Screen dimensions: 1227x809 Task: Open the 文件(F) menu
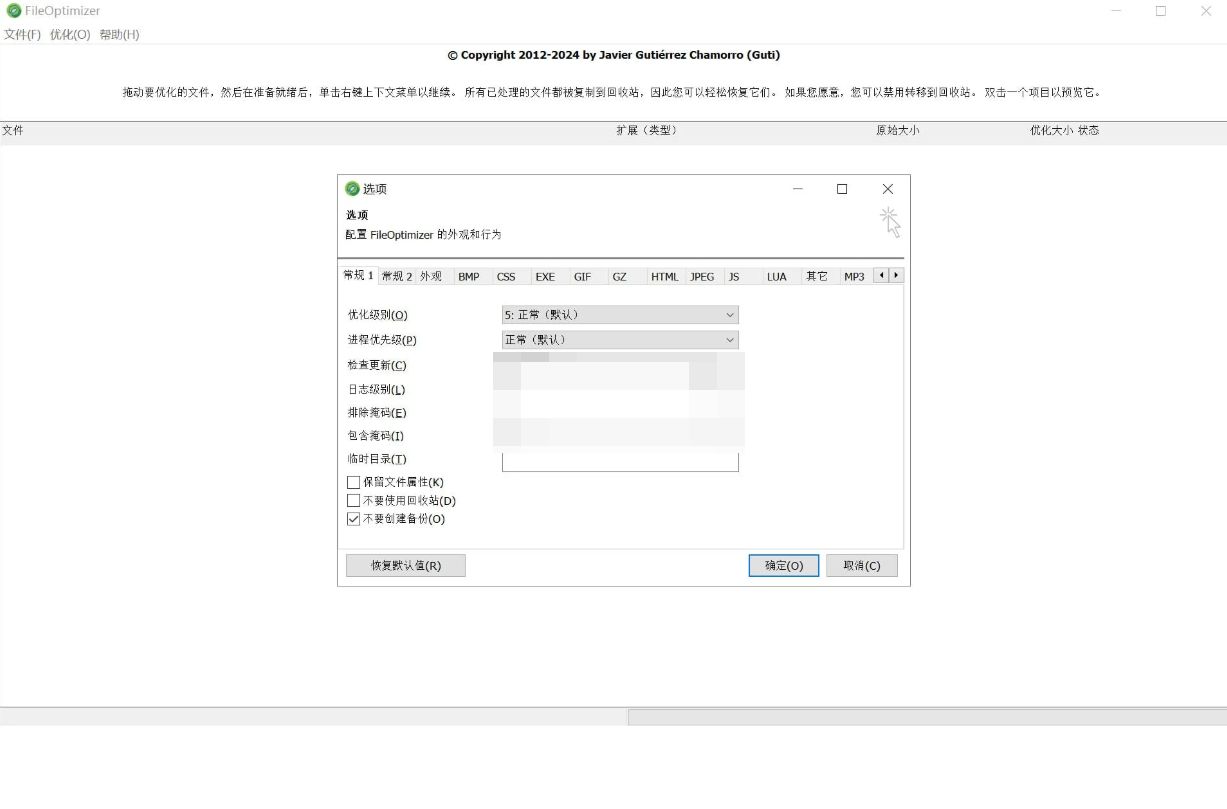[21, 33]
